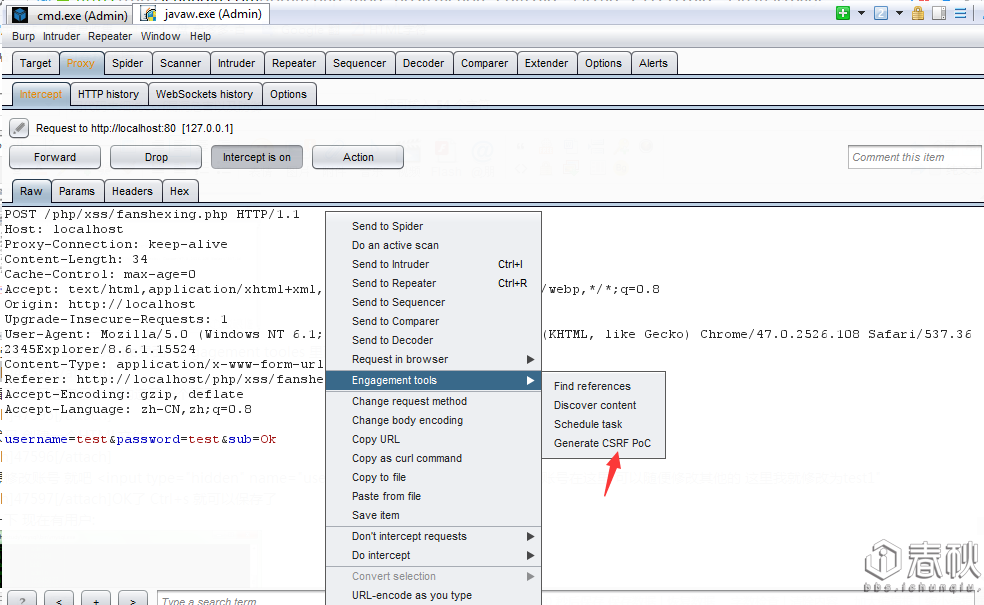Switch to the Headers view tab

(132, 191)
